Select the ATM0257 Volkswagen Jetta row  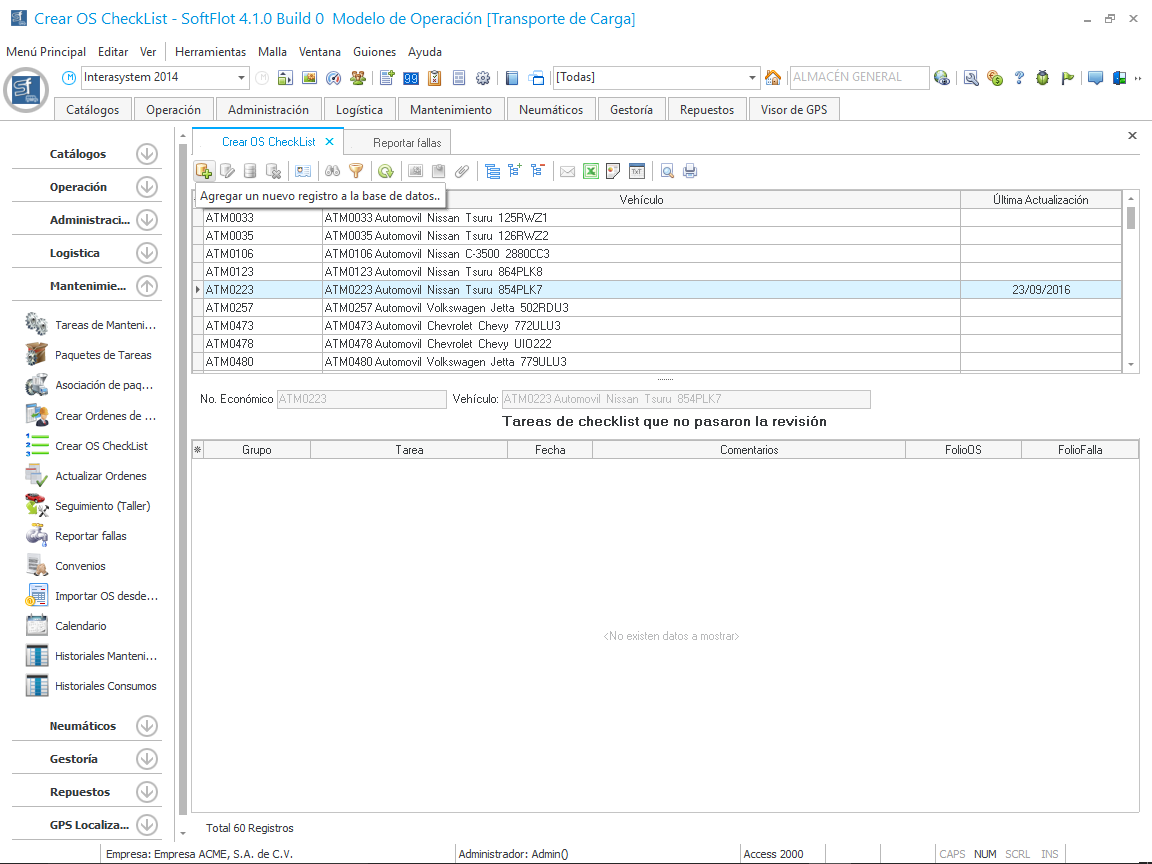point(446,308)
